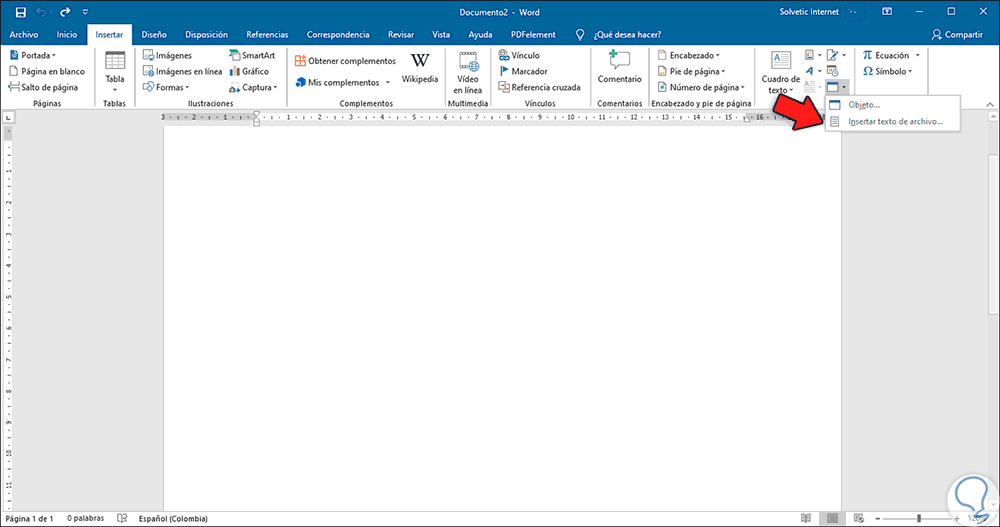The height and width of the screenshot is (527, 1000).
Task: Click the zoom out minus button
Action: pyautogui.click(x=878, y=519)
